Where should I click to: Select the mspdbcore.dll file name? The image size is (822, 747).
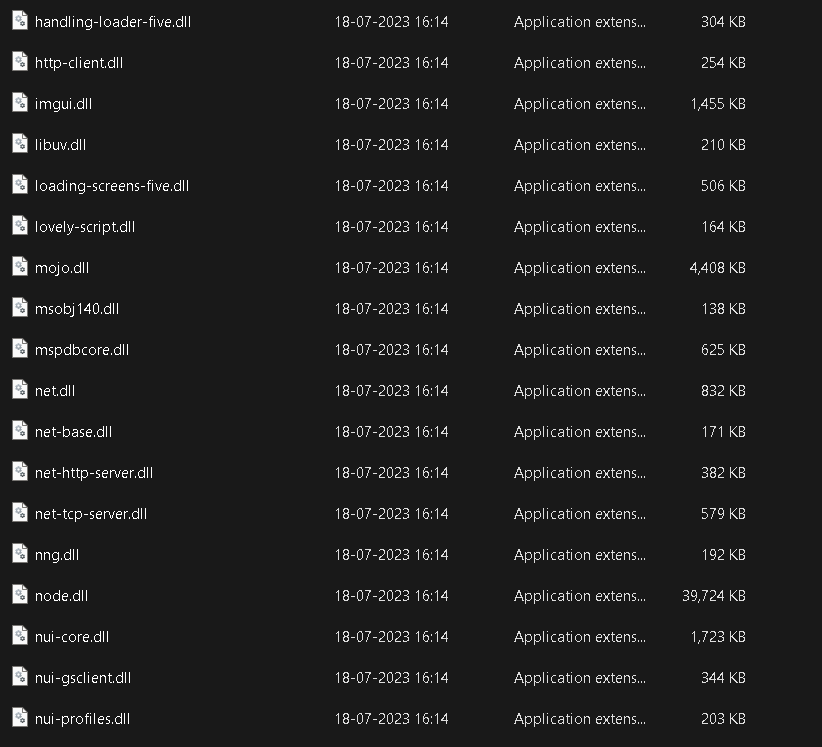coord(82,350)
